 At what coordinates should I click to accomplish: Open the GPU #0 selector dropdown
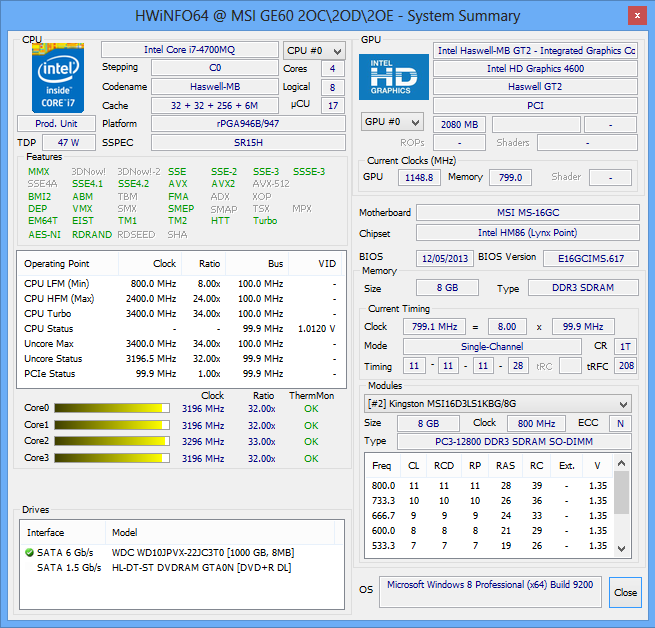pyautogui.click(x=392, y=122)
